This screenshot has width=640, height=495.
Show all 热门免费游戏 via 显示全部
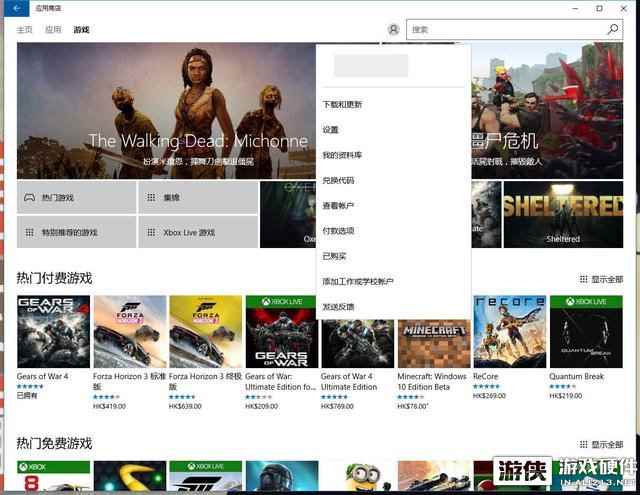[601, 444]
